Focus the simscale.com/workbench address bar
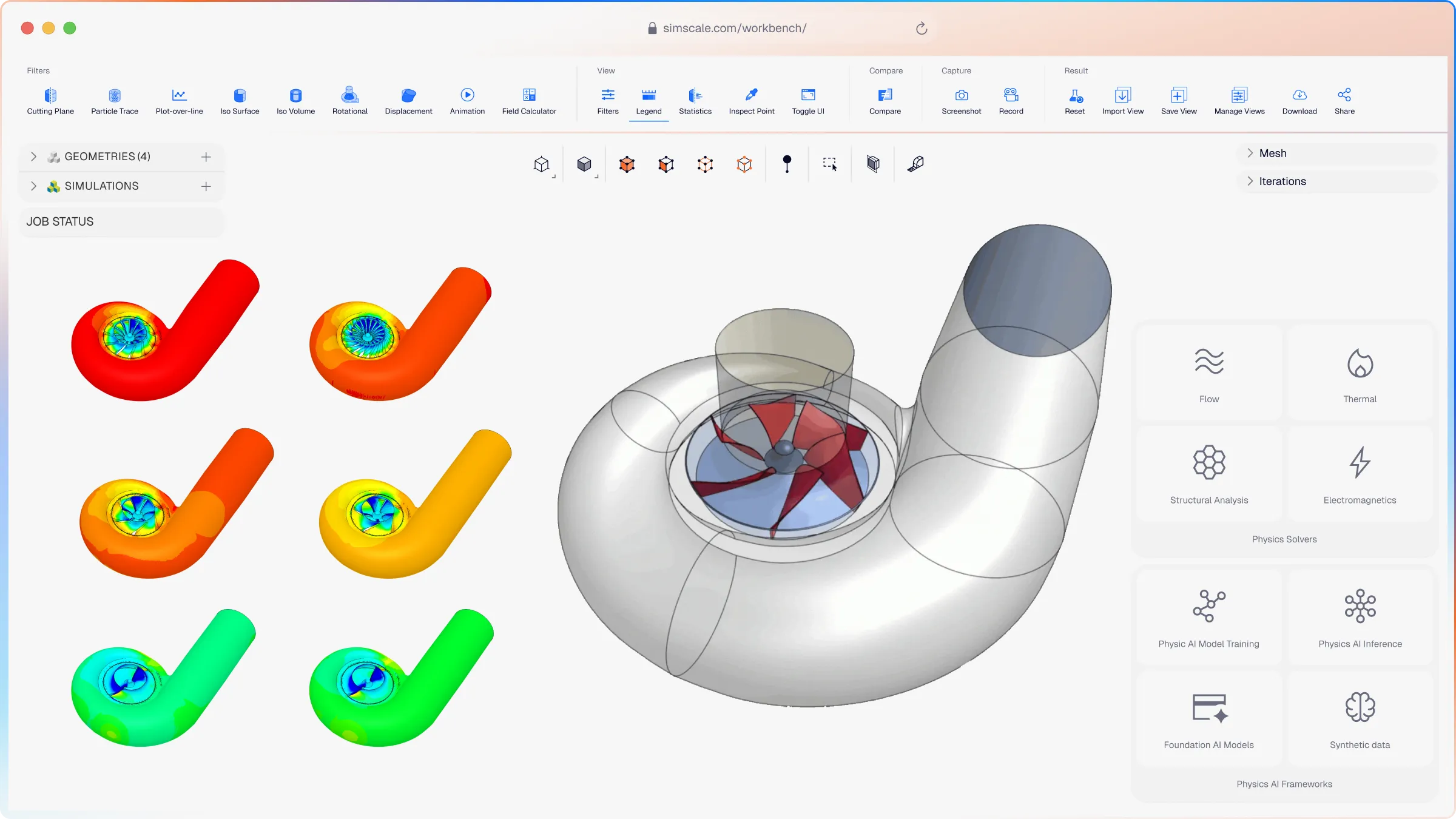The image size is (1456, 819). pos(734,29)
